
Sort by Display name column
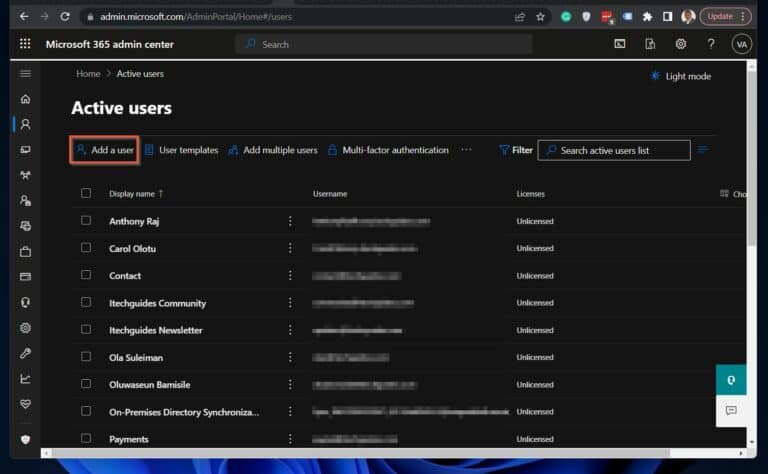tap(136, 193)
